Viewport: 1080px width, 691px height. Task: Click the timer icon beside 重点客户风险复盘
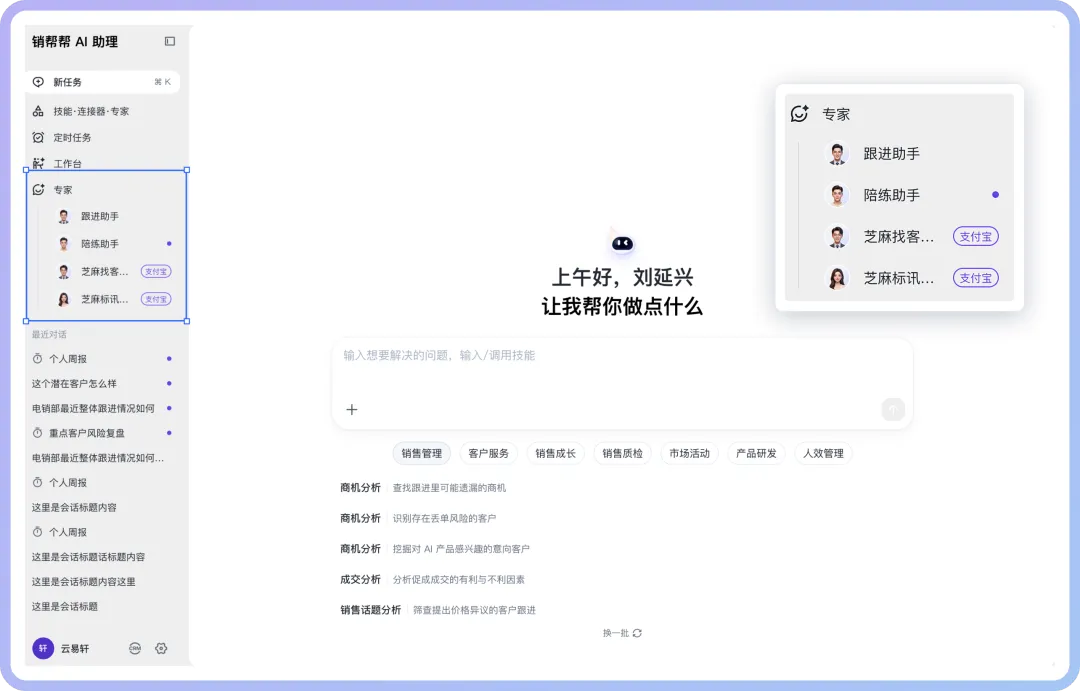point(38,433)
